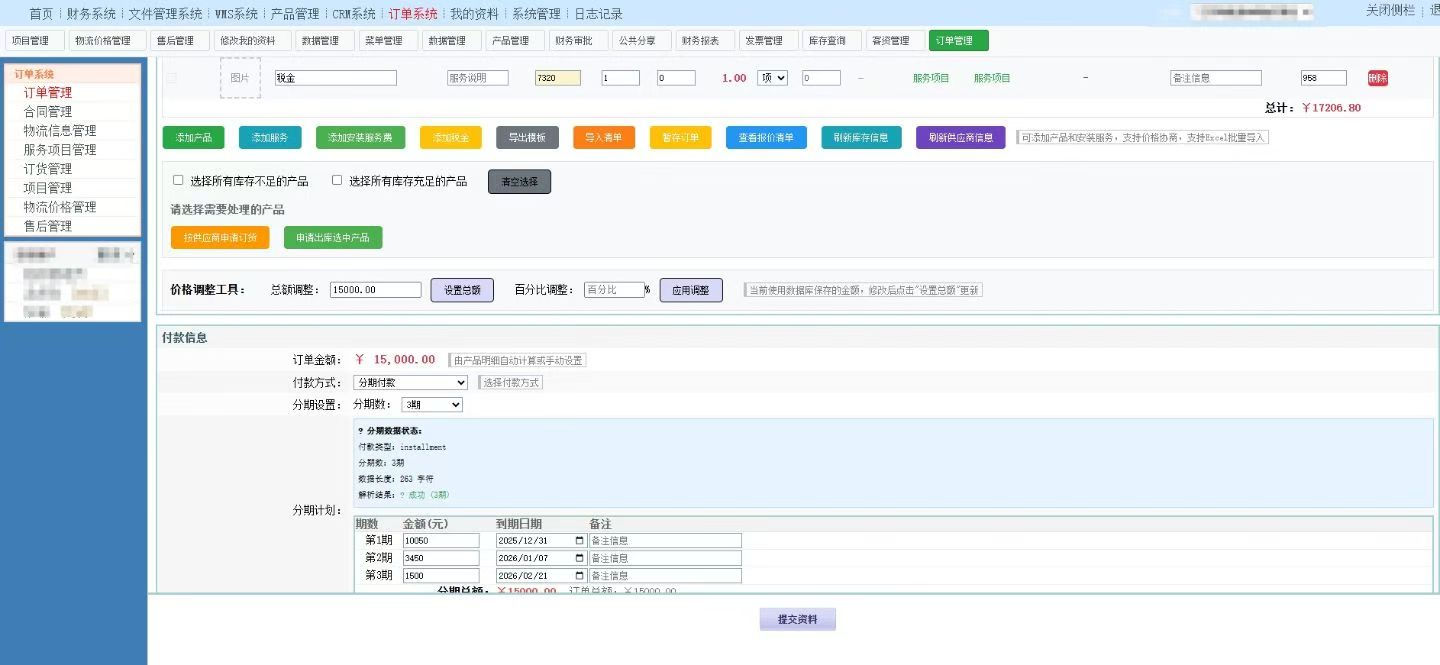This screenshot has width=1440, height=665.
Task: Open 日志记录 menu
Action: [x=598, y=14]
